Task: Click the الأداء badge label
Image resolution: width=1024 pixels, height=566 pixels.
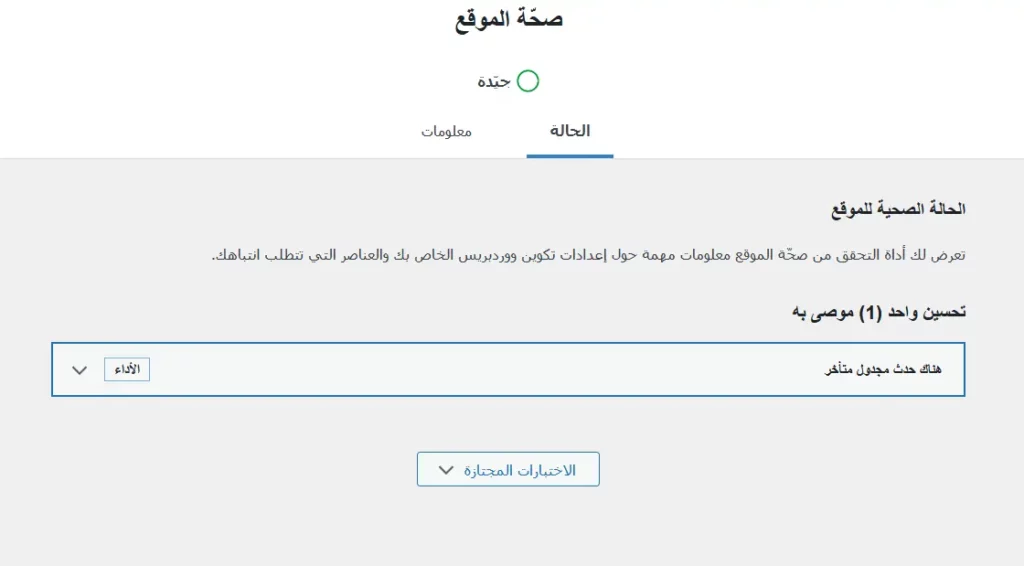Action: point(127,370)
